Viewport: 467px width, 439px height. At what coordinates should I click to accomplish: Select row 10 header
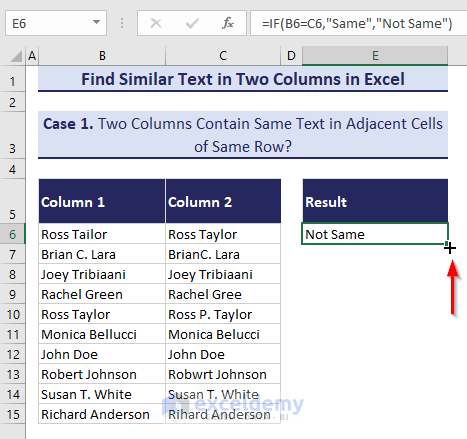pos(12,314)
